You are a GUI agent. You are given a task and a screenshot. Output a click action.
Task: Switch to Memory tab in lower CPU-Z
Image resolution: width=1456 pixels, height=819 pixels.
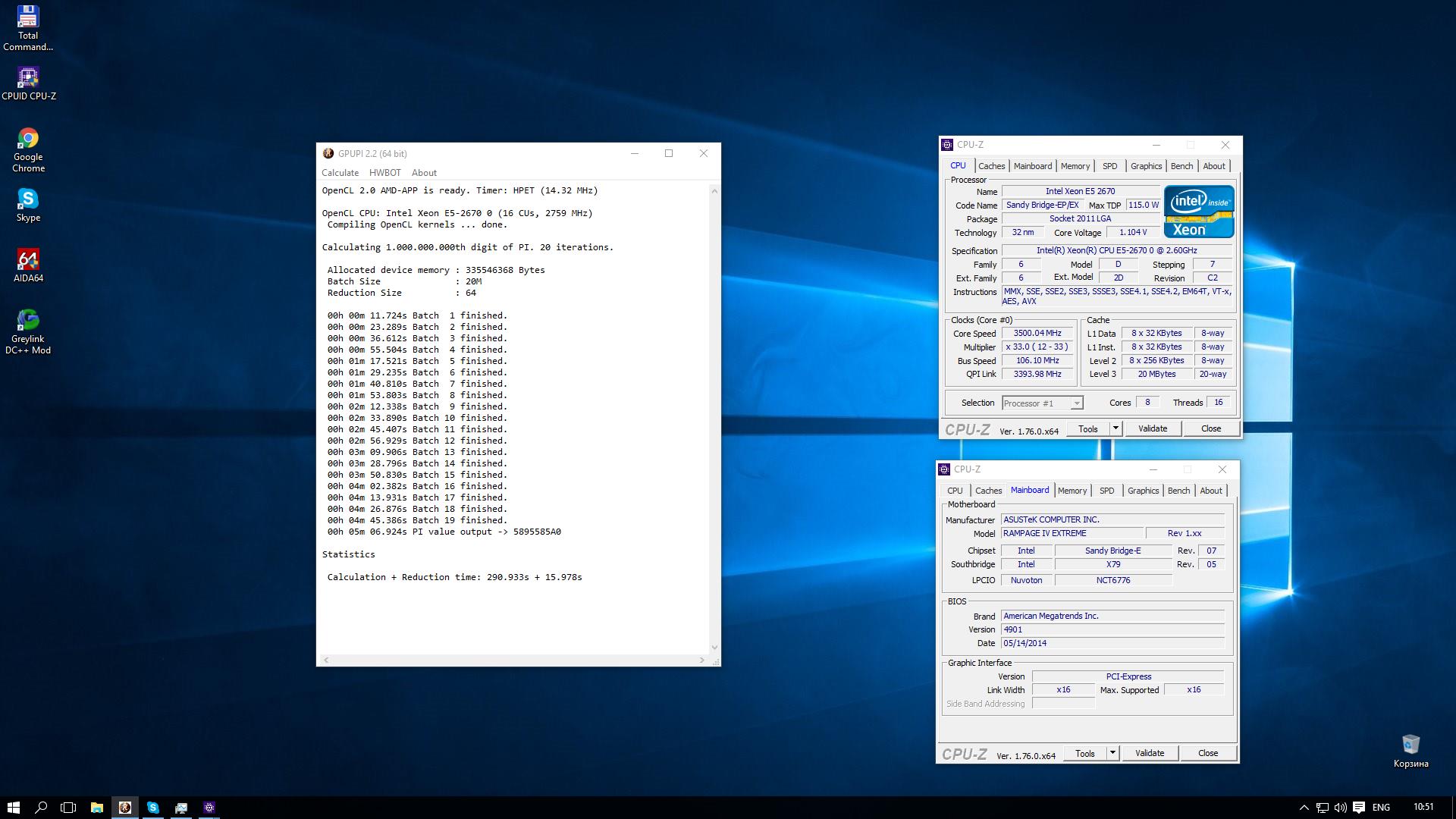pyautogui.click(x=1072, y=491)
